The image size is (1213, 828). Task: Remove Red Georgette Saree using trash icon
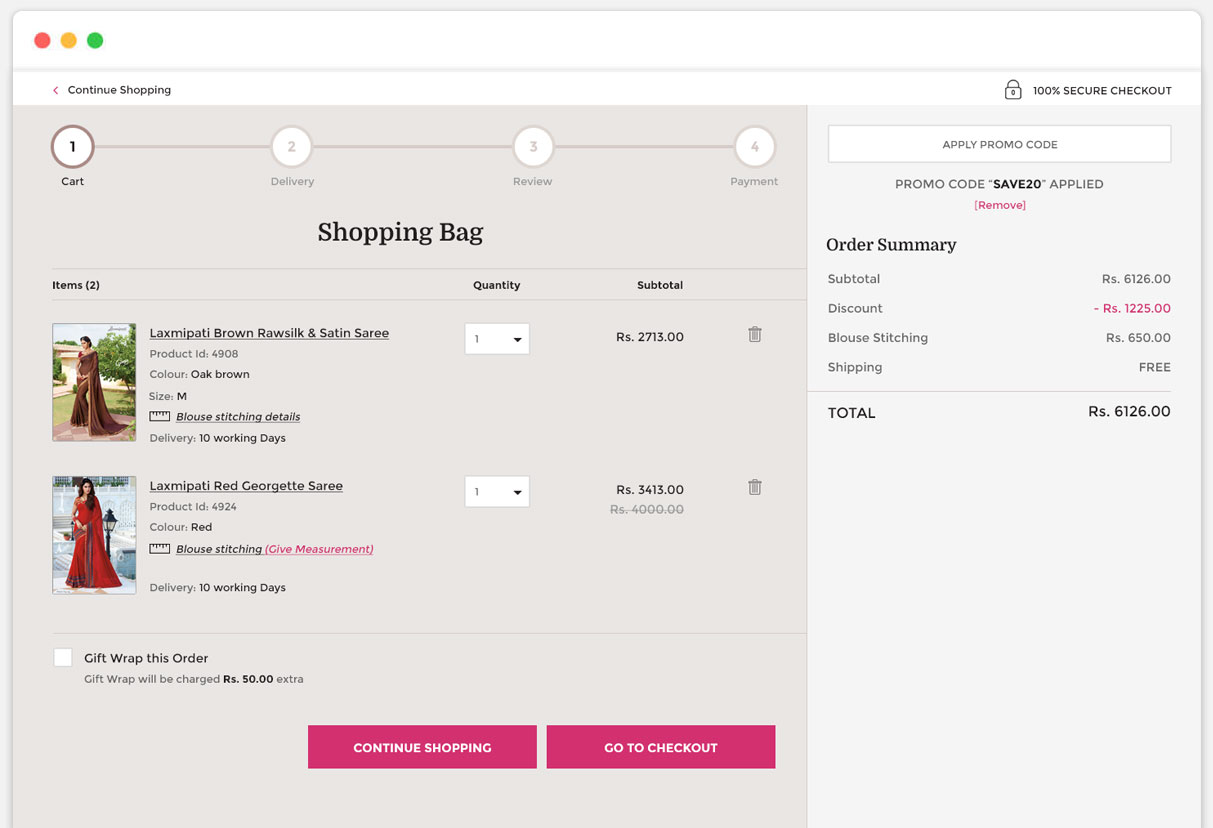755,488
